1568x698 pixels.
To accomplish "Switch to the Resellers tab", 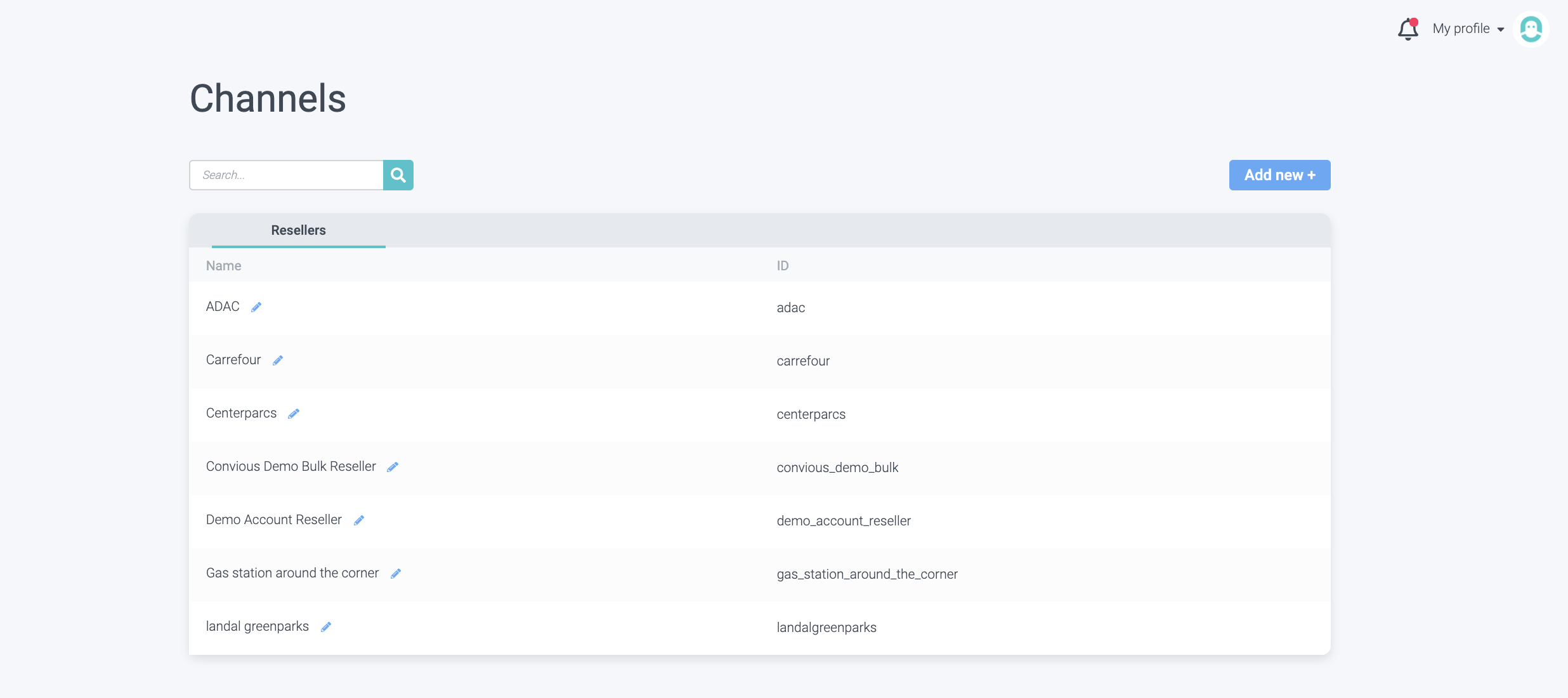I will [x=298, y=230].
